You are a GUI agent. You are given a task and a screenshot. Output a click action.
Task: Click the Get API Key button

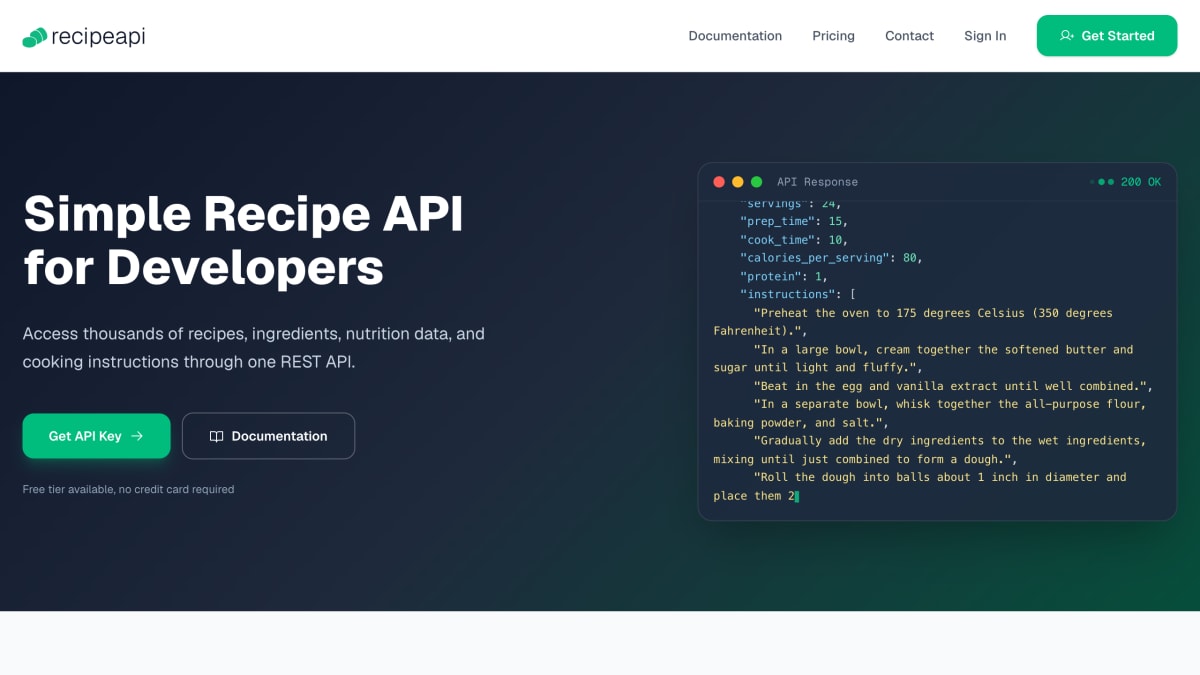coord(96,436)
